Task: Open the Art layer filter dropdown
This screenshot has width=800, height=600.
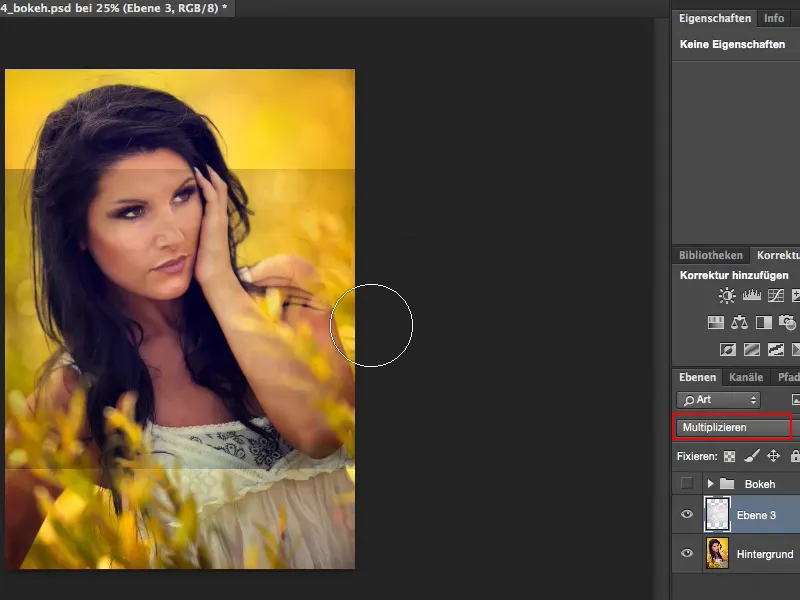Action: pyautogui.click(x=718, y=400)
